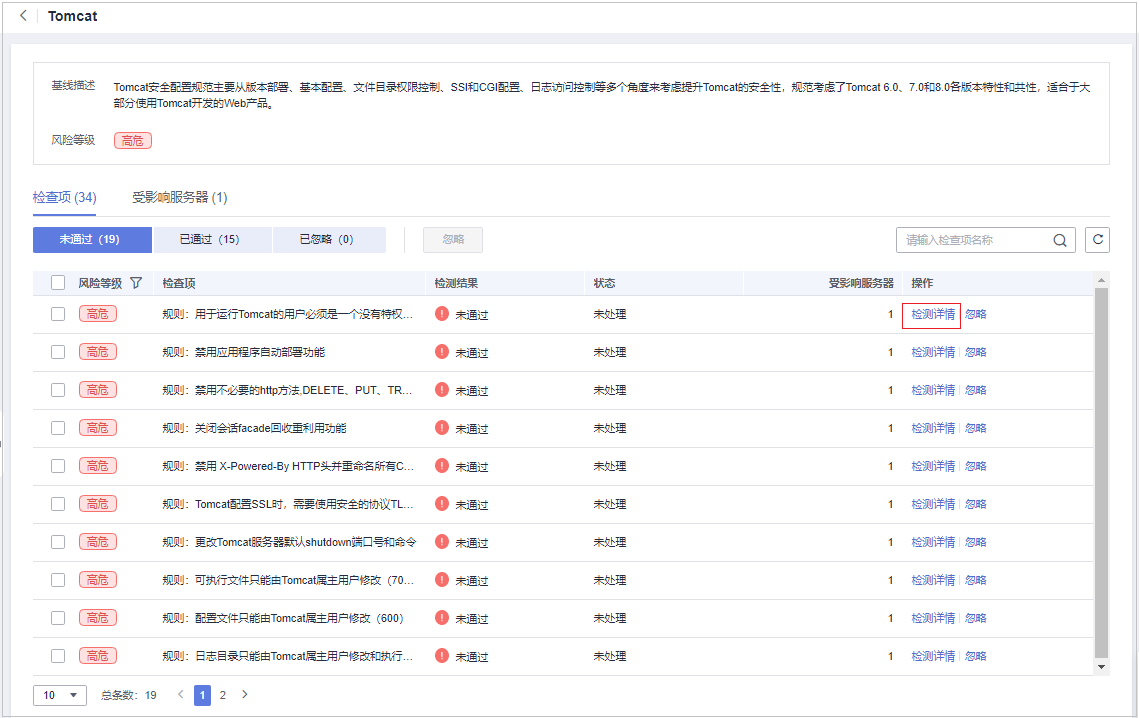
Task: Go to page 2
Action: (x=222, y=695)
